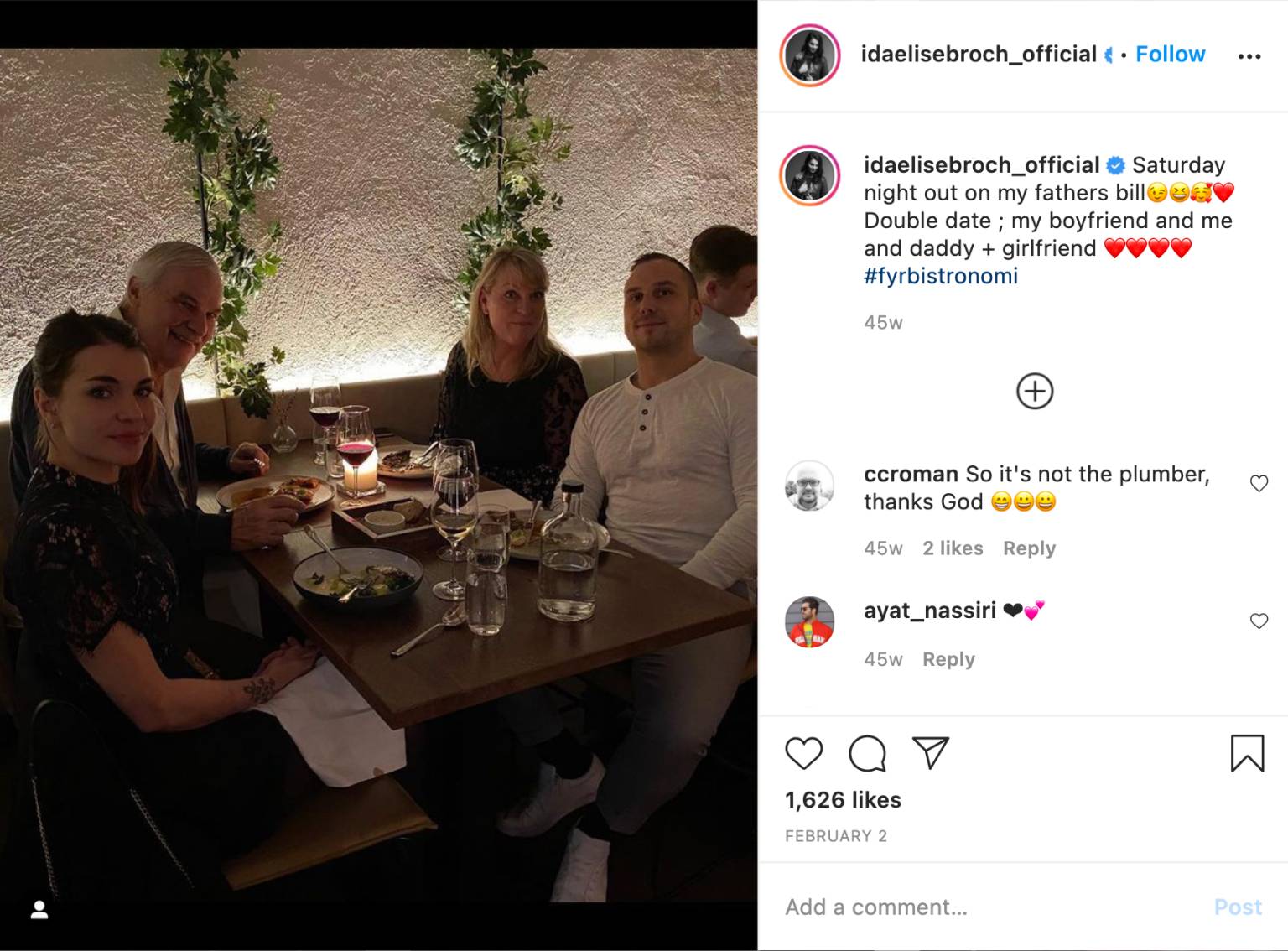View ayat_nassiri's profile avatar

[809, 622]
